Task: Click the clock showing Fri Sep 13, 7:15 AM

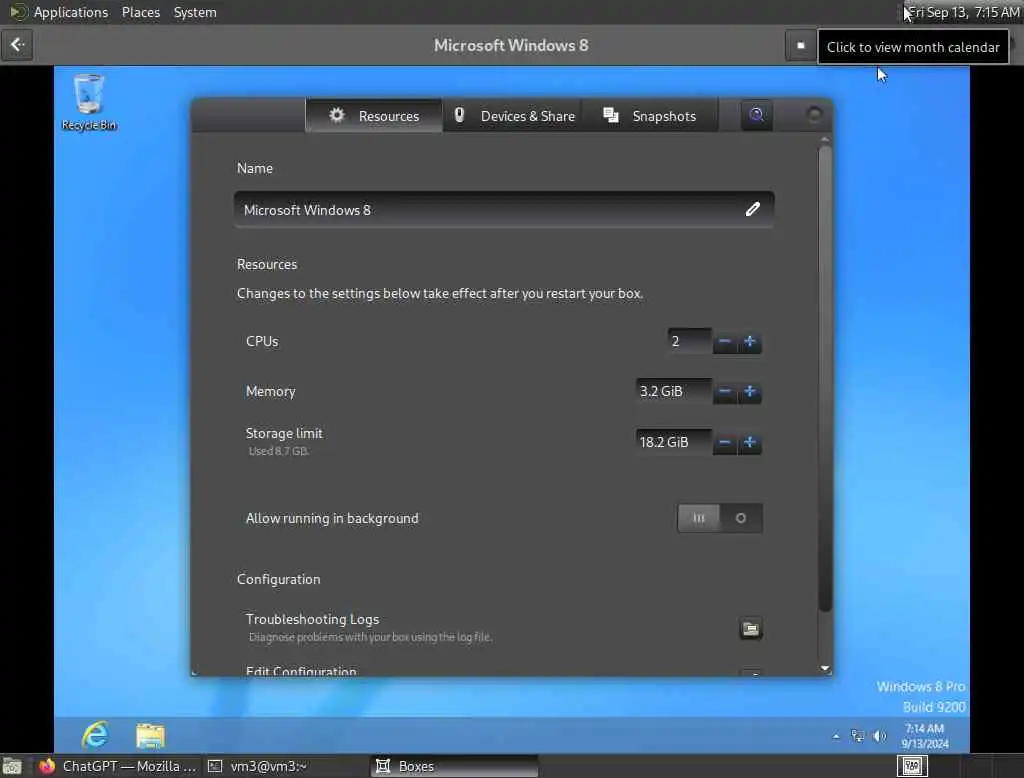Action: [965, 12]
